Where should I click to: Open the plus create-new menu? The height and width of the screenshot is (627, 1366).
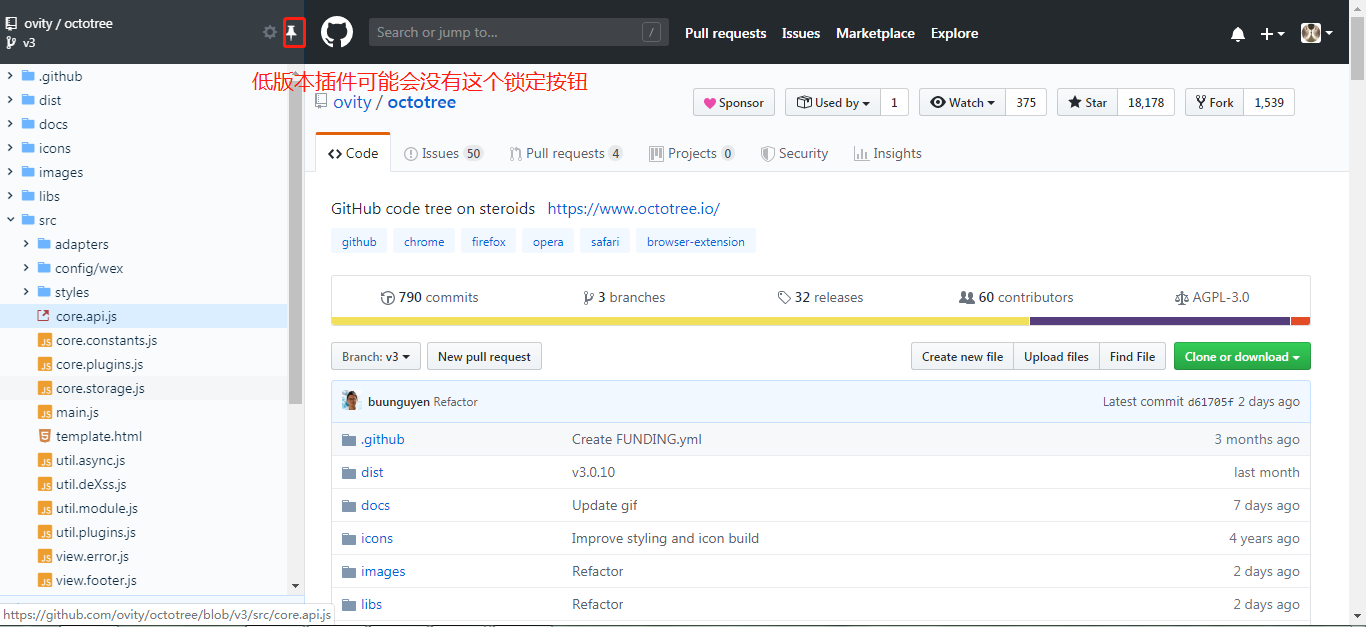(x=1272, y=34)
